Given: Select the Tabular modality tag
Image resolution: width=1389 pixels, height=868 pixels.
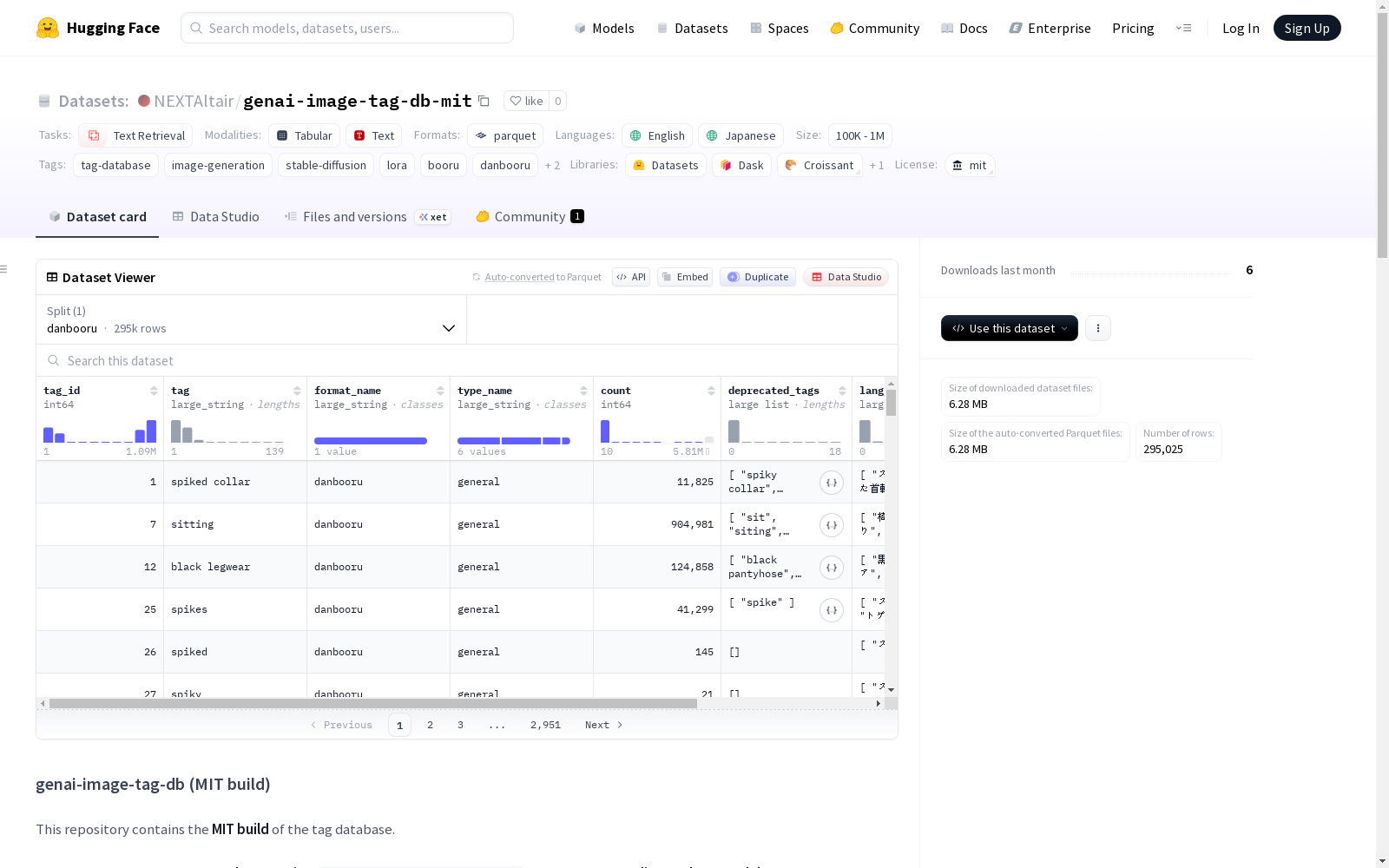Looking at the screenshot, I should pyautogui.click(x=304, y=135).
